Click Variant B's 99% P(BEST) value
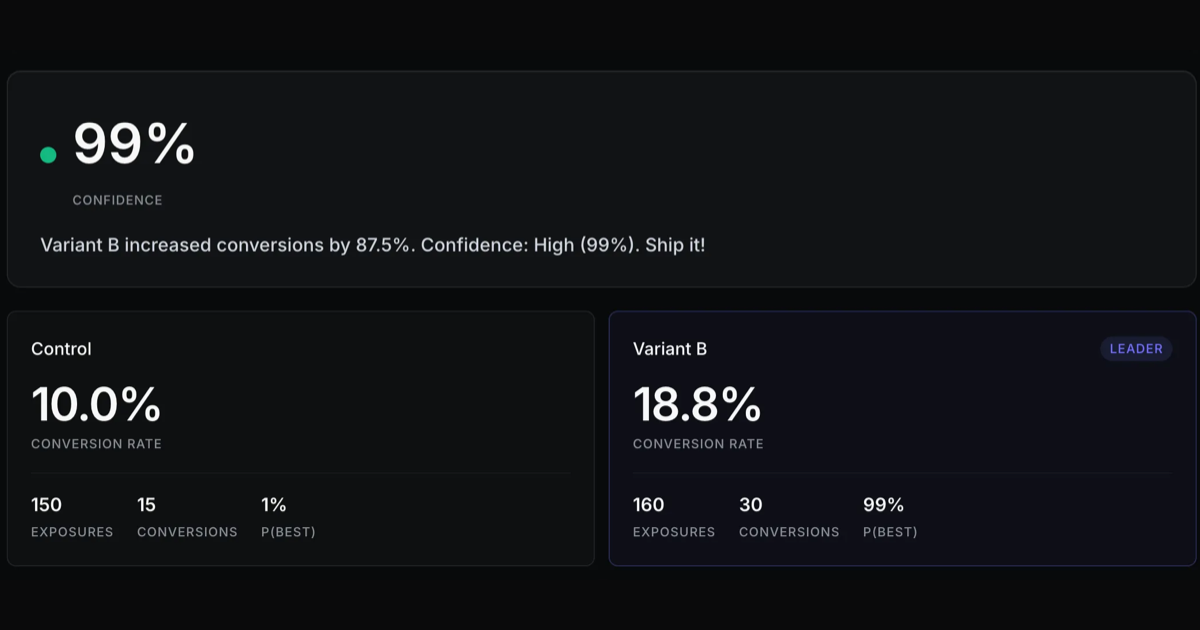The image size is (1200, 630). [884, 505]
